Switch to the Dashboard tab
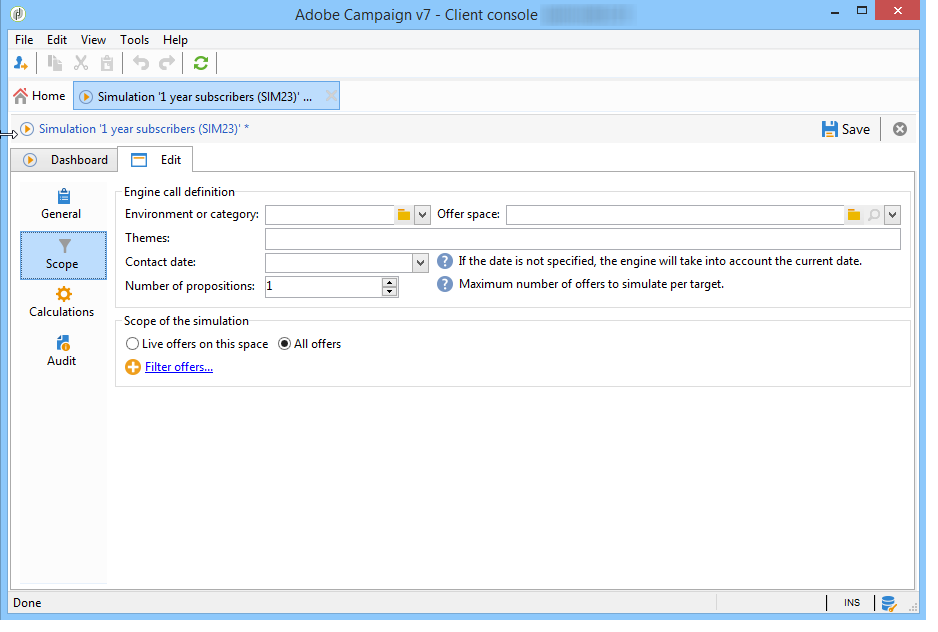 (65, 160)
